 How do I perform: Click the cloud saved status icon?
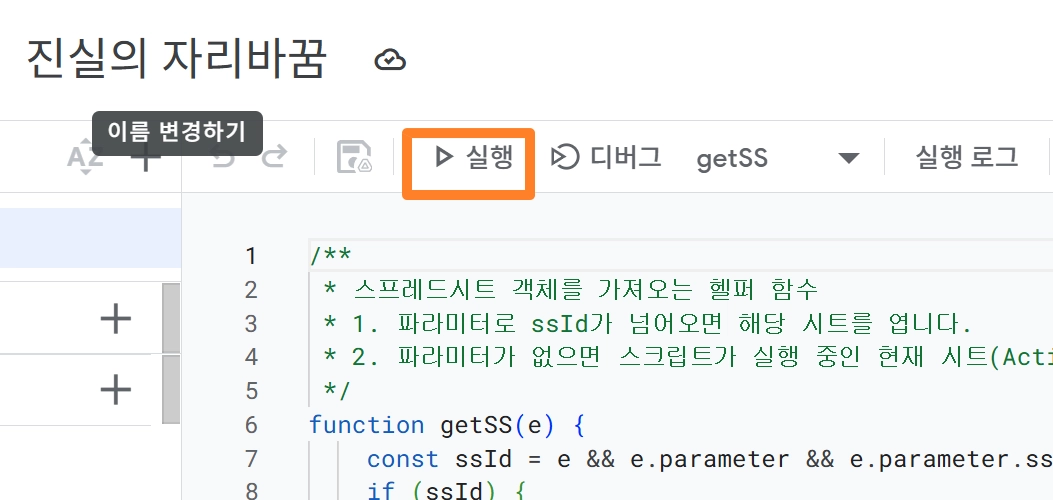click(390, 60)
